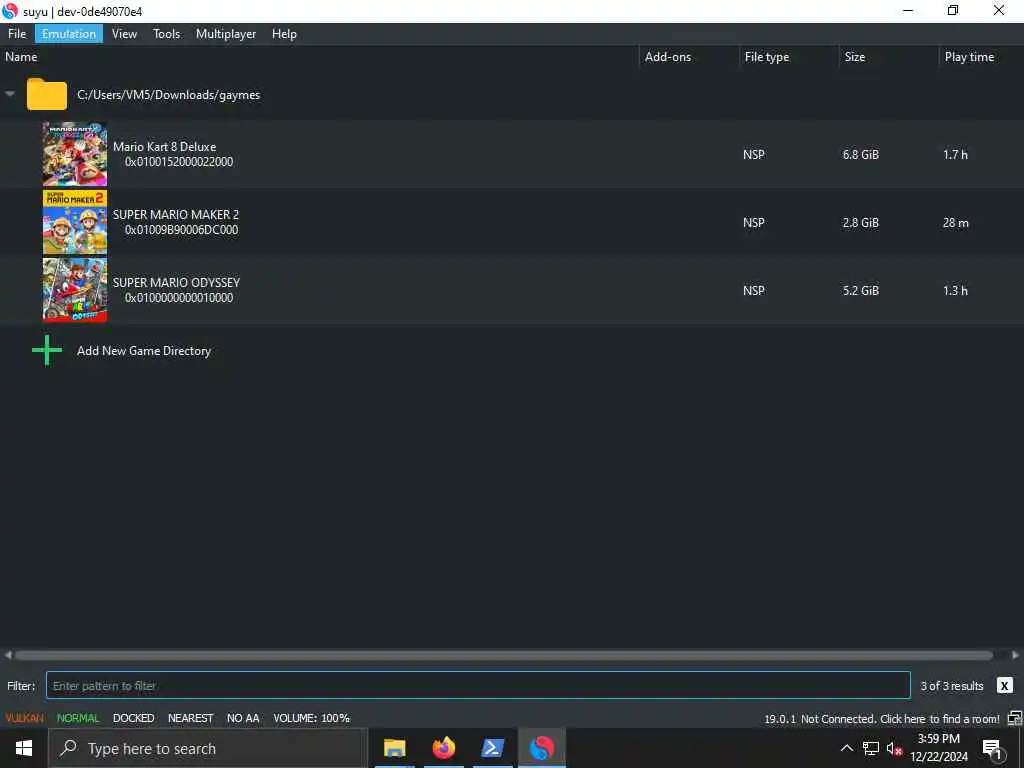Viewport: 1024px width, 768px height.
Task: Select the Super Mario Maker 2 cover art
Action: [x=75, y=223]
